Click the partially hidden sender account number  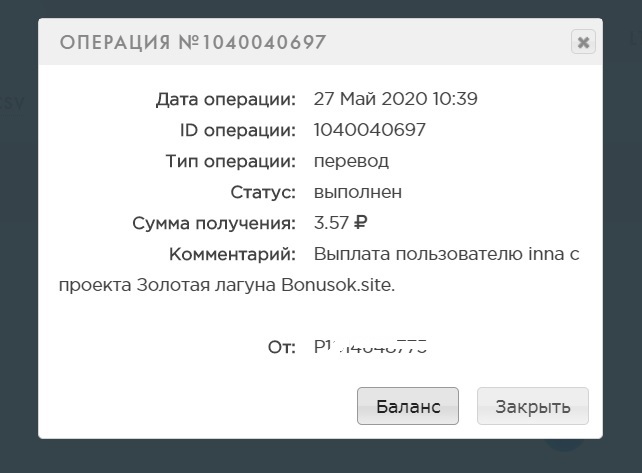370,348
